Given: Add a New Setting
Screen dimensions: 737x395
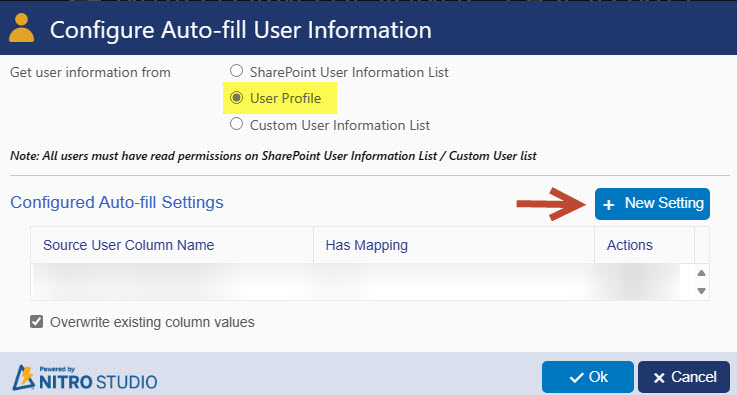Looking at the screenshot, I should point(652,204).
